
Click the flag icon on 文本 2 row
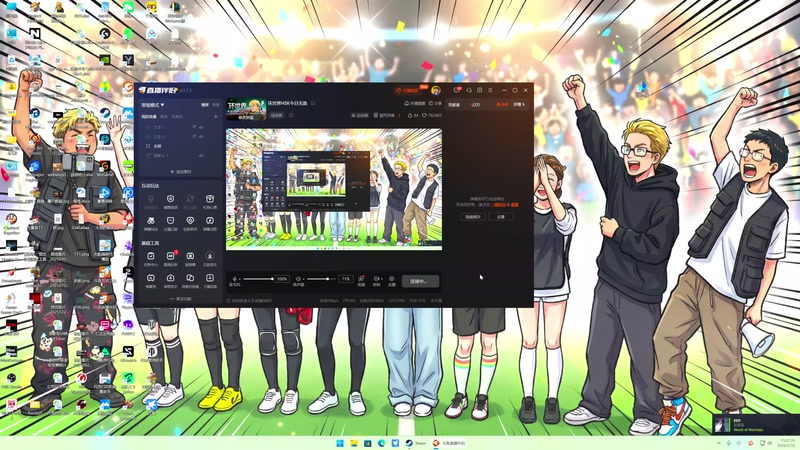tap(194, 137)
